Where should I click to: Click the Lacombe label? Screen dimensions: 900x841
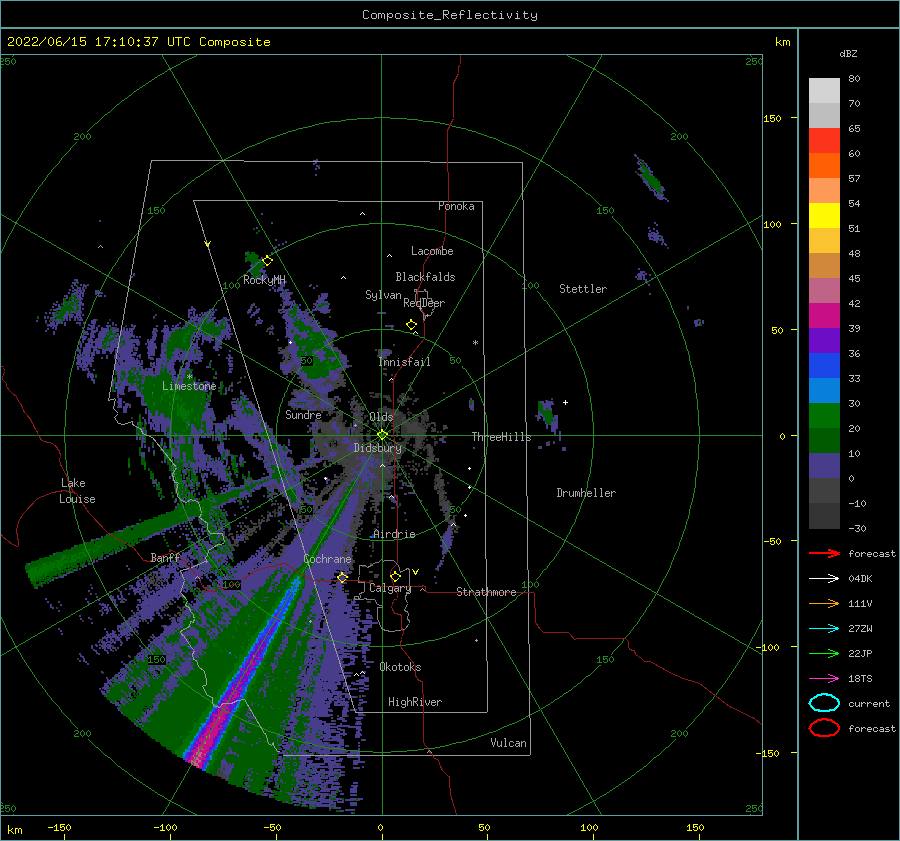pyautogui.click(x=432, y=251)
